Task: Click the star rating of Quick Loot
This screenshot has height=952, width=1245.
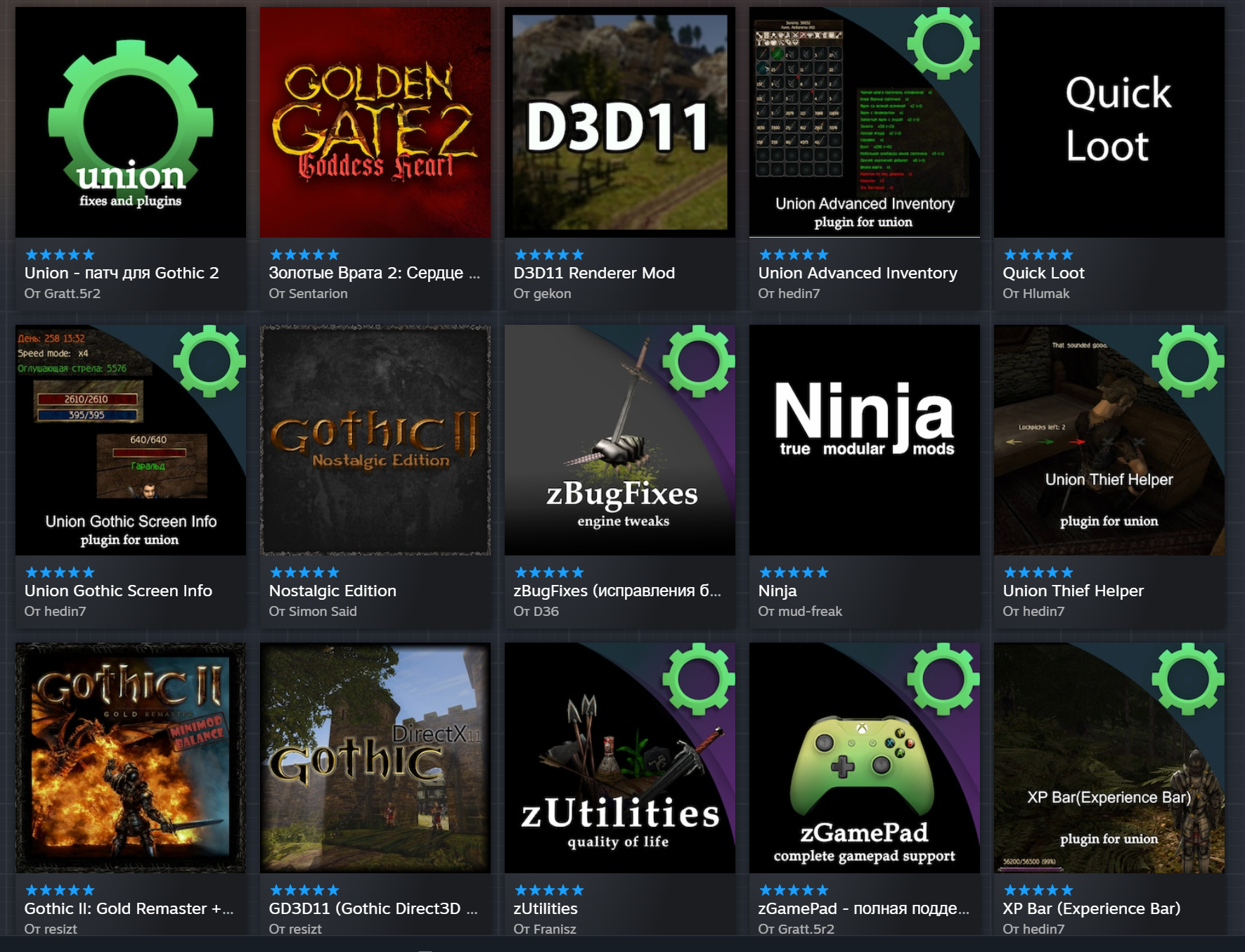Action: tap(1038, 255)
